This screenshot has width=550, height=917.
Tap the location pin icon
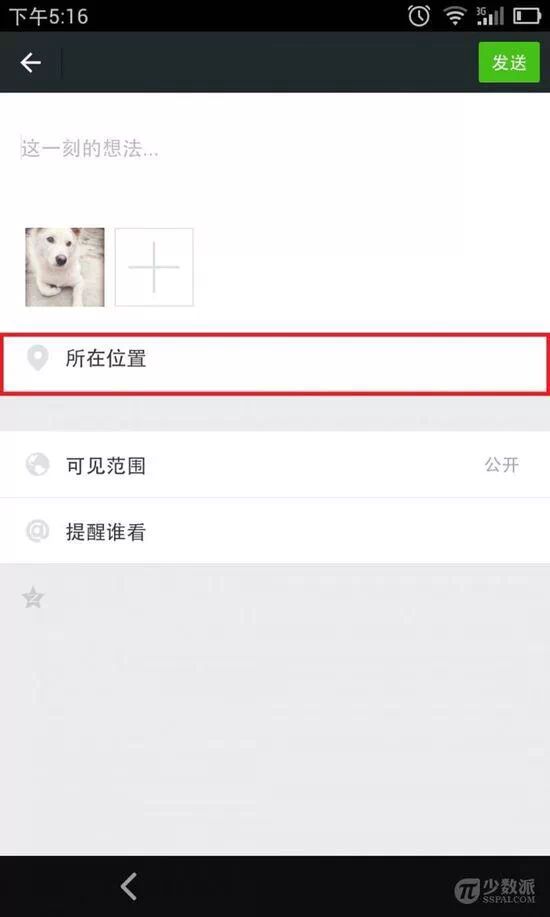[x=38, y=358]
